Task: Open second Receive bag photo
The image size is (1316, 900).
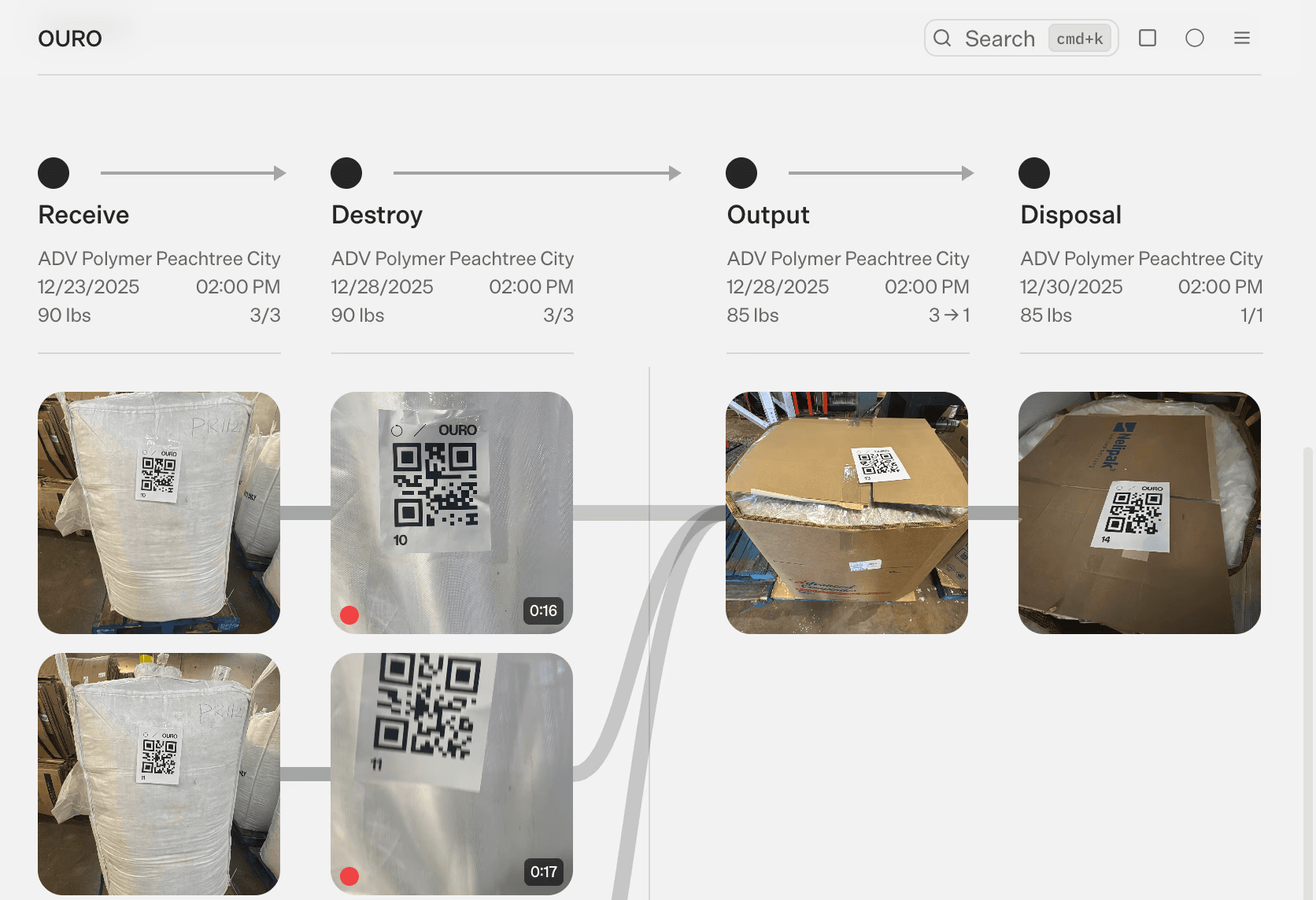Action: click(x=159, y=774)
